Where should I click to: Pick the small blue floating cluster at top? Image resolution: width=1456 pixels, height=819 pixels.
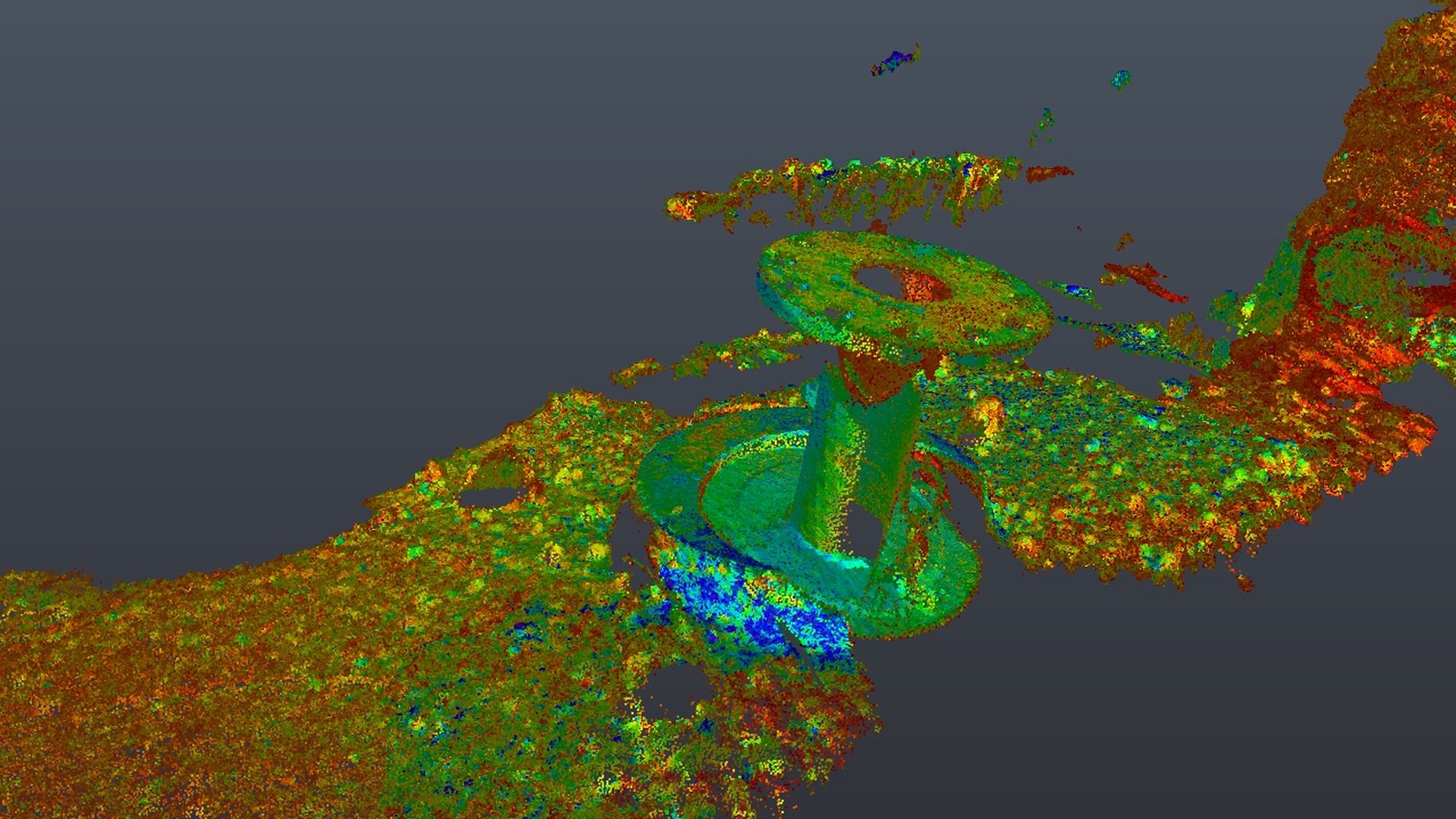[896, 60]
